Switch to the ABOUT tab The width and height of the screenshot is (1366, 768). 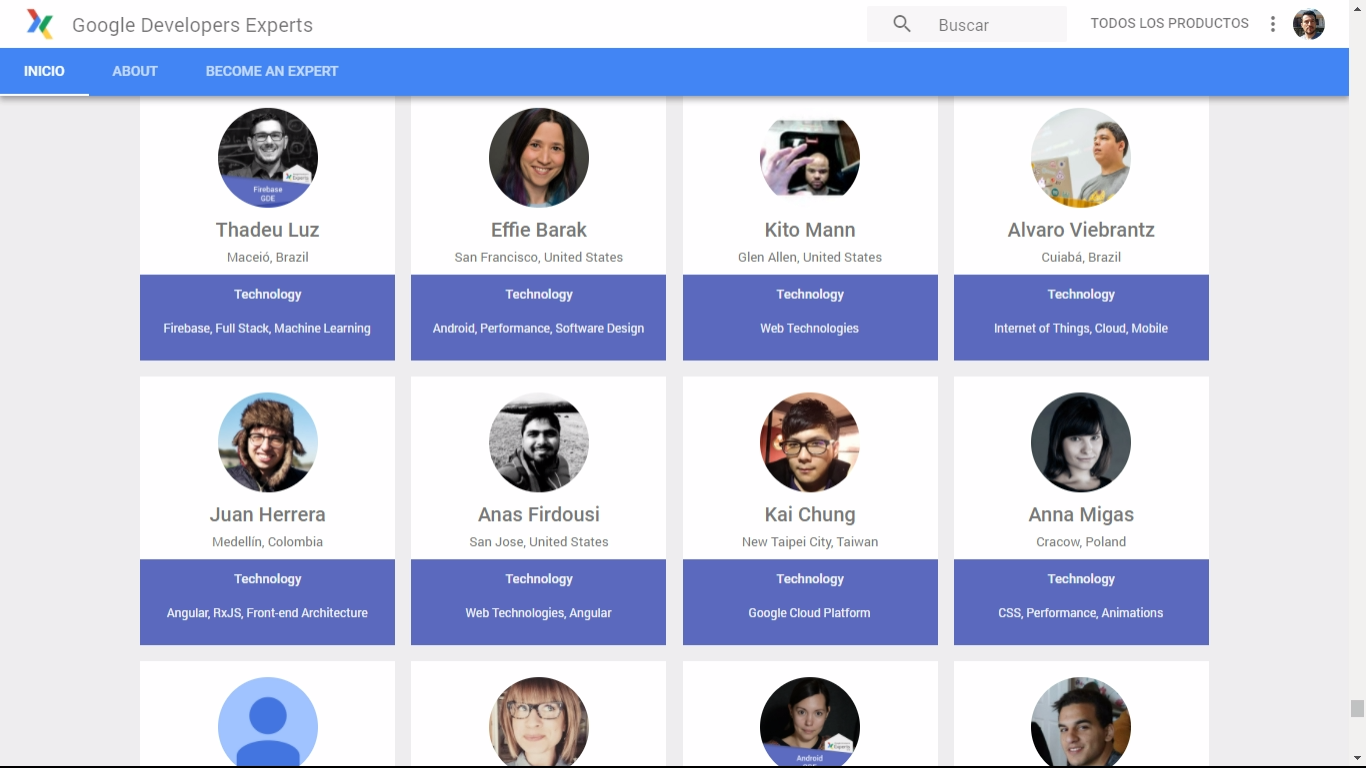pyautogui.click(x=135, y=71)
